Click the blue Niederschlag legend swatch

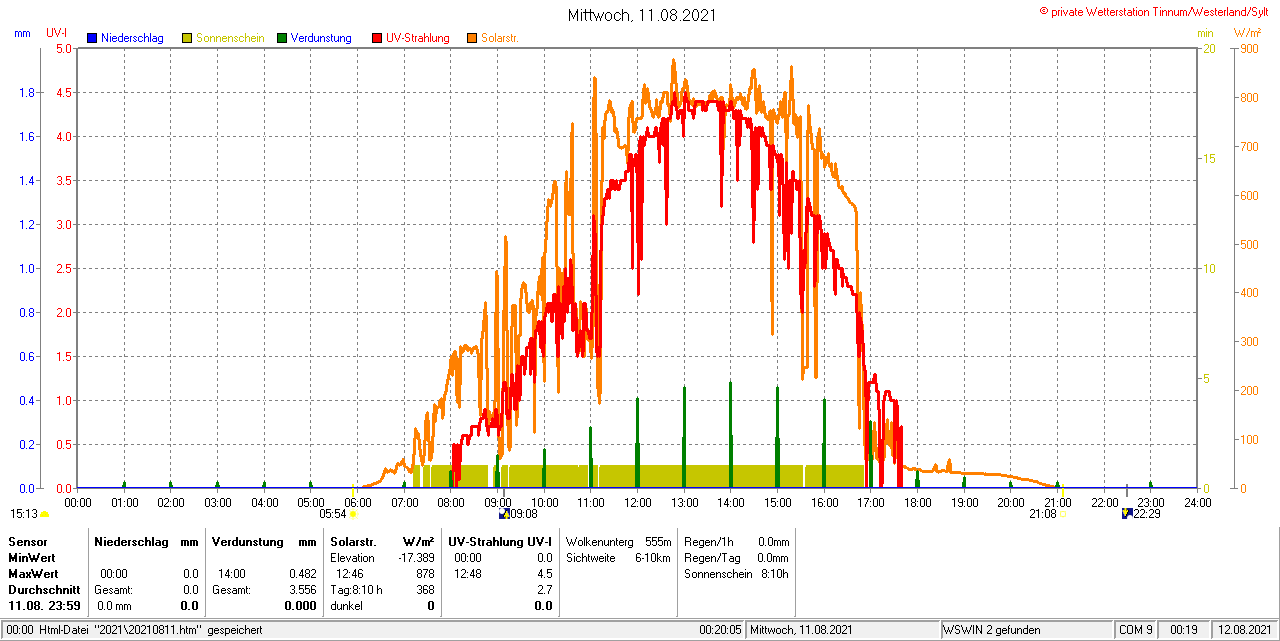tap(92, 38)
